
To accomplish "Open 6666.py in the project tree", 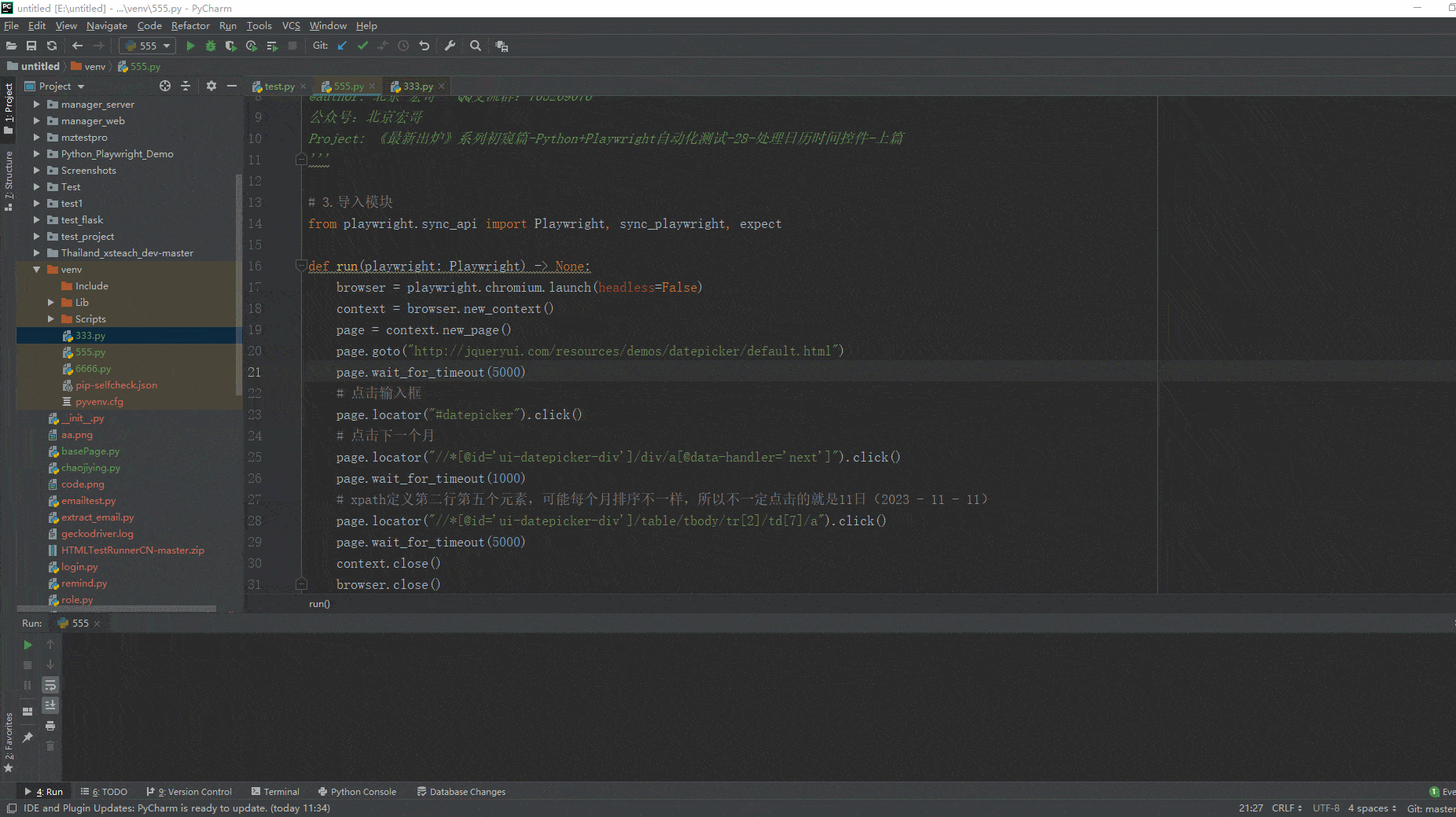I will click(x=93, y=369).
